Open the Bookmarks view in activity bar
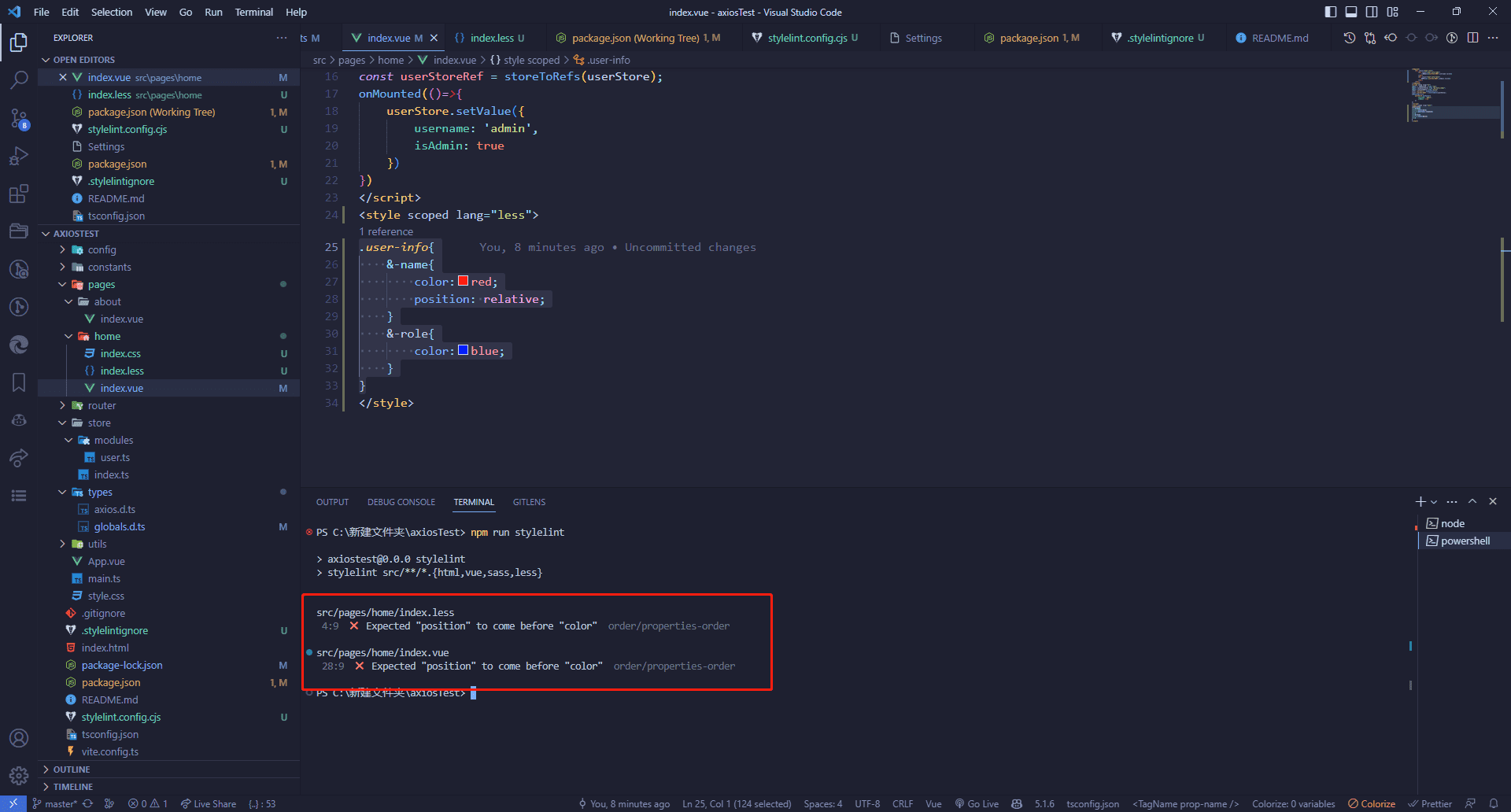Viewport: 1511px width, 812px height. pyautogui.click(x=19, y=382)
